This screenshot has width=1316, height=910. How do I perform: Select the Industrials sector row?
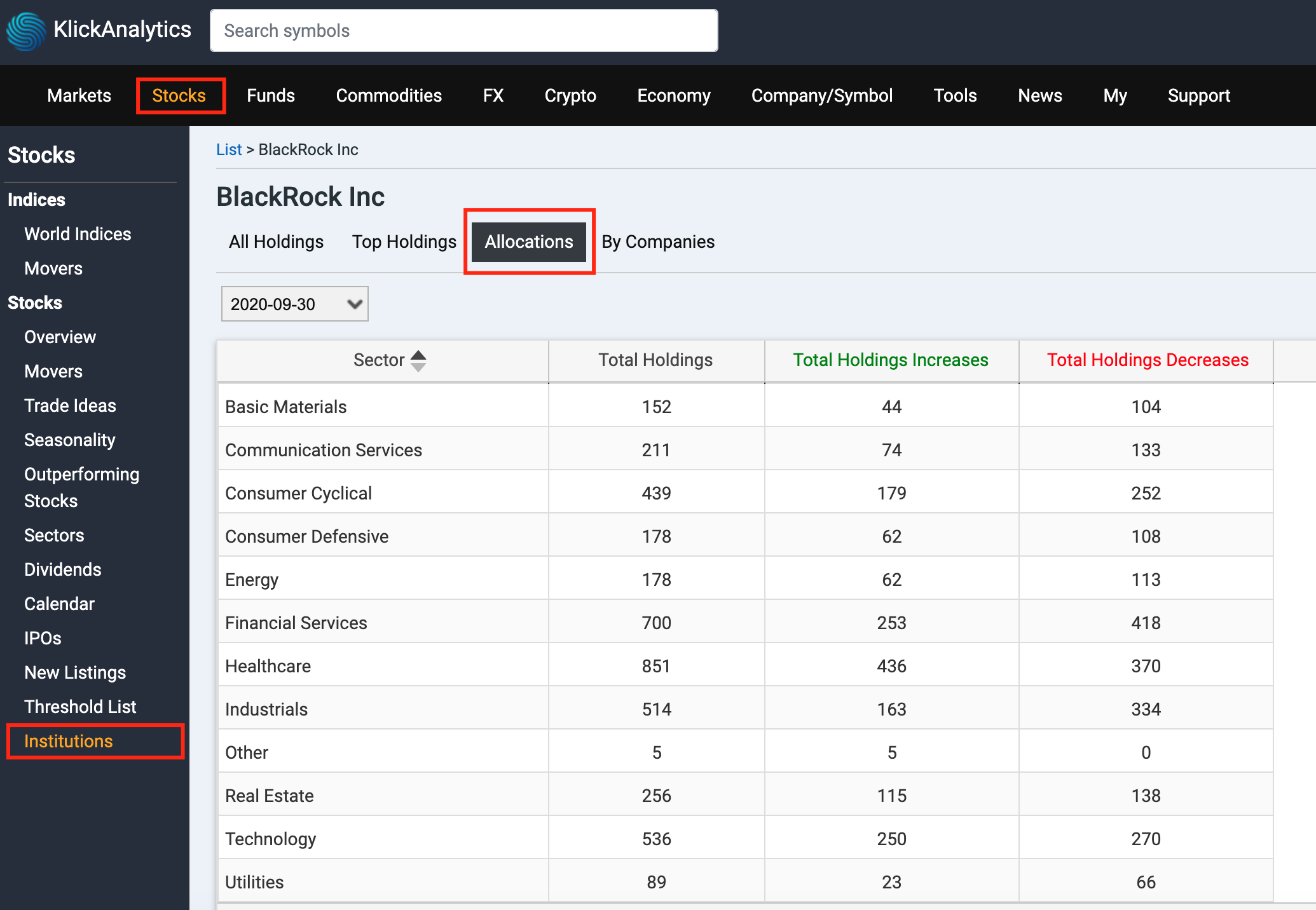(x=745, y=709)
